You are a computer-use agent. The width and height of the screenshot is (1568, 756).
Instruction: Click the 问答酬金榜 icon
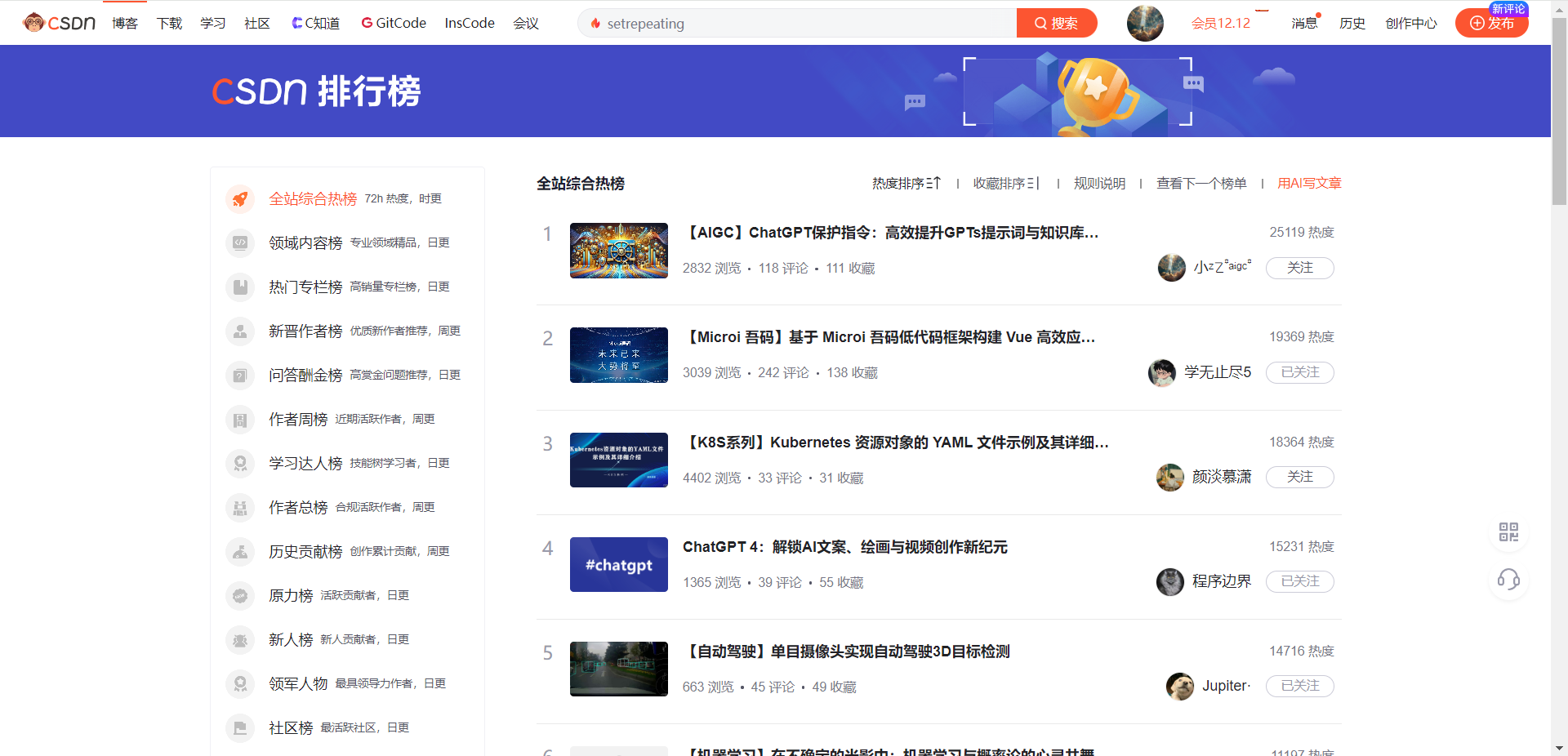tap(240, 375)
